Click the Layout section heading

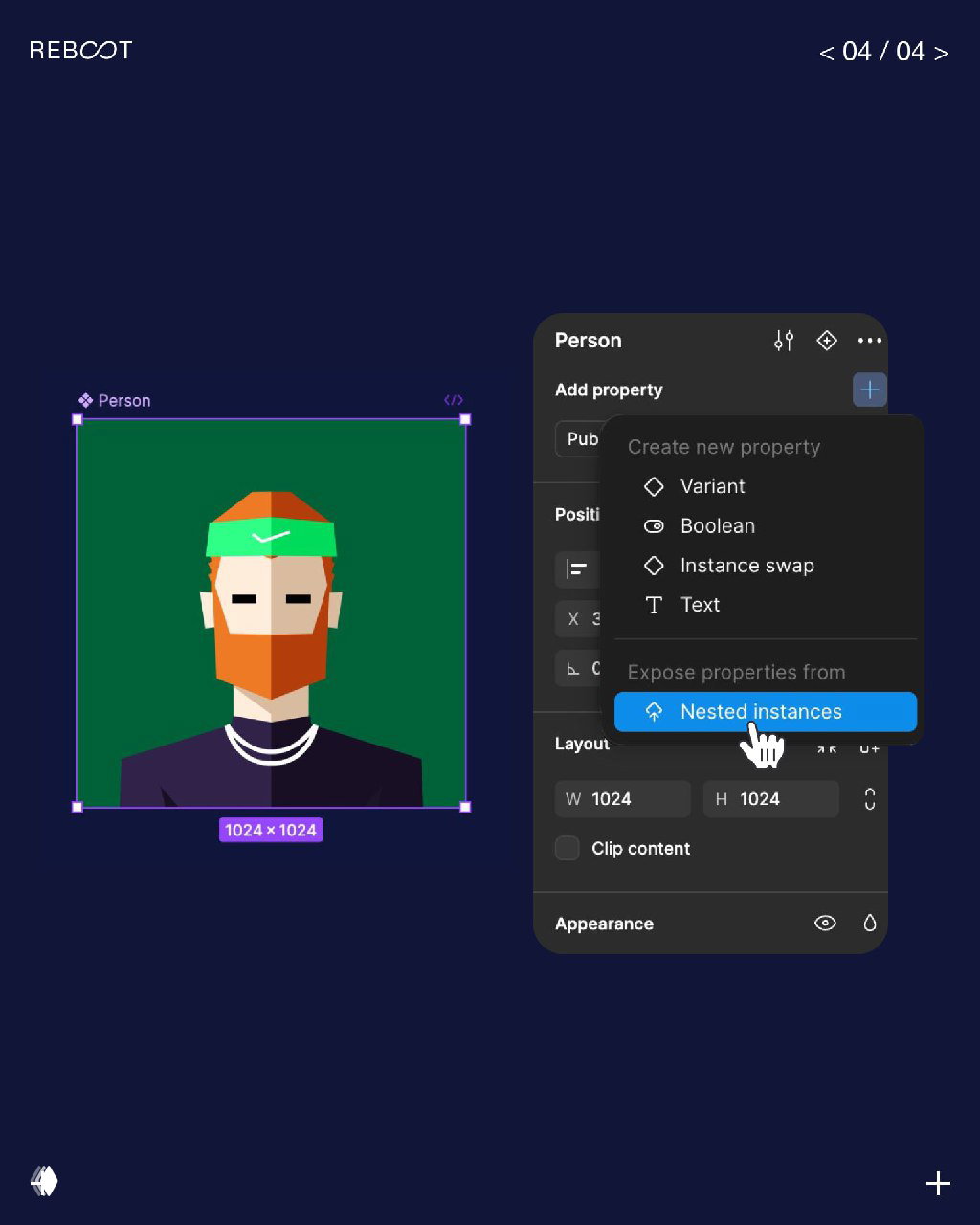point(582,744)
